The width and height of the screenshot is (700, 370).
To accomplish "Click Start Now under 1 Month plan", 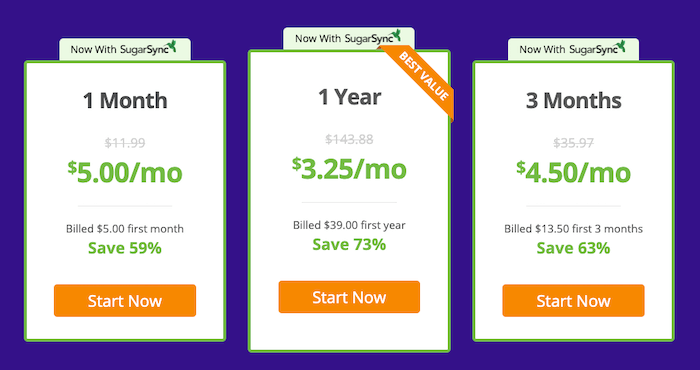I will pos(125,300).
